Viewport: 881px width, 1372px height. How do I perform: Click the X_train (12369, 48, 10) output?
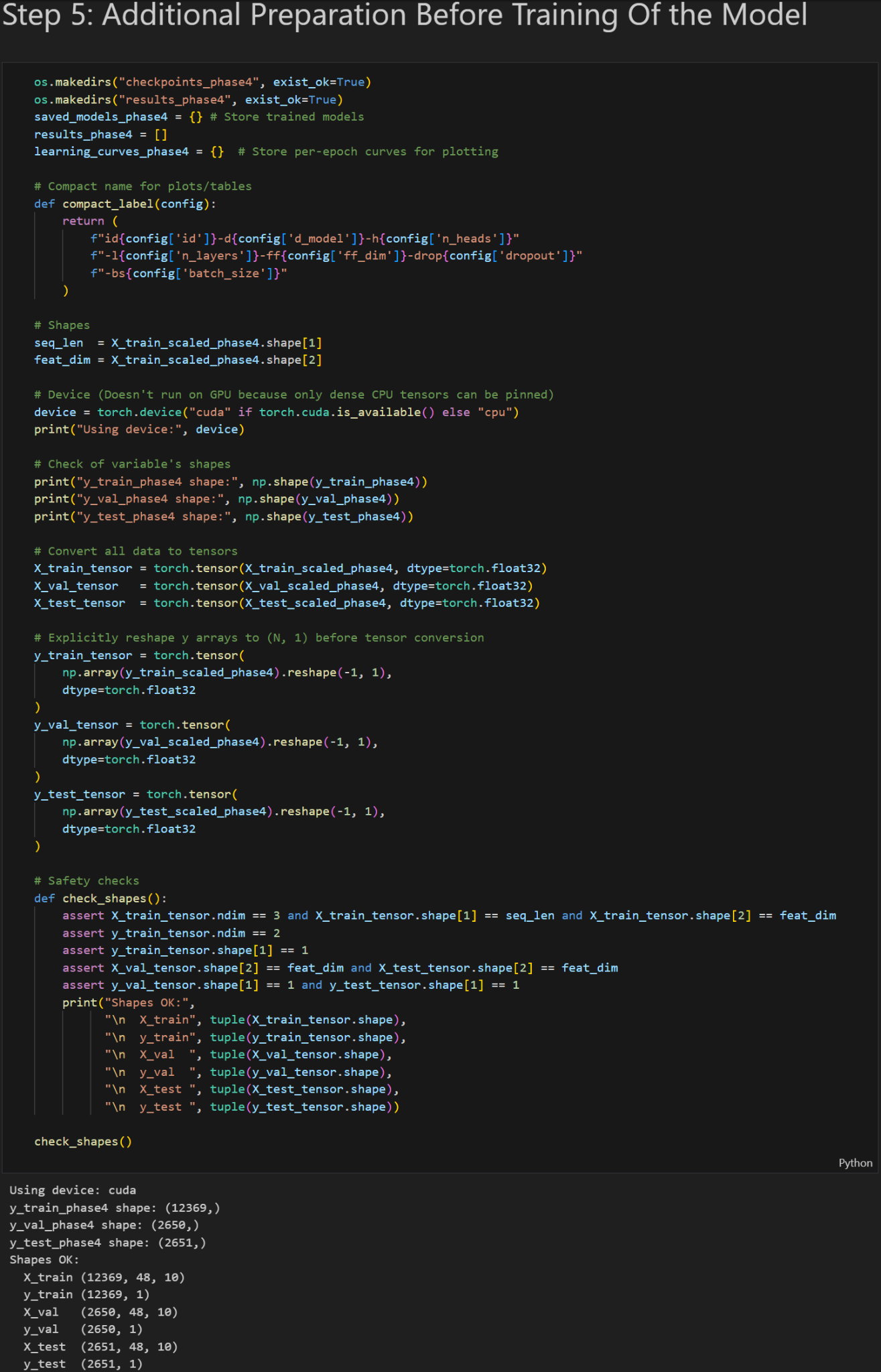tap(104, 1277)
